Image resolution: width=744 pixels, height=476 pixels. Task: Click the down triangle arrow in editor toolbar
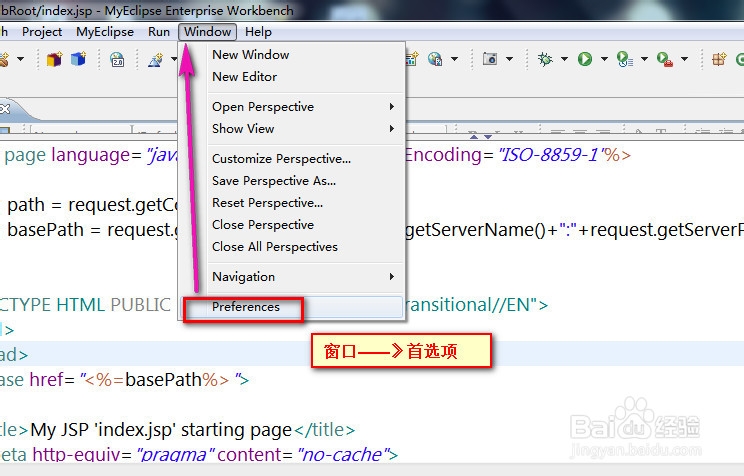pos(488,137)
